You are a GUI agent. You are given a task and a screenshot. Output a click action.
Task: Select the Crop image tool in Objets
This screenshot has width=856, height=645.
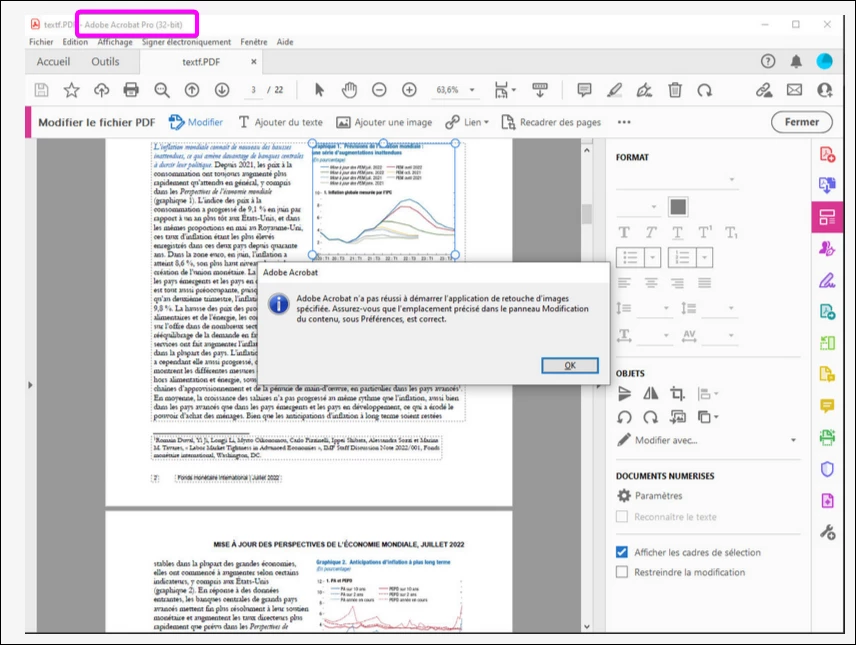coord(677,393)
